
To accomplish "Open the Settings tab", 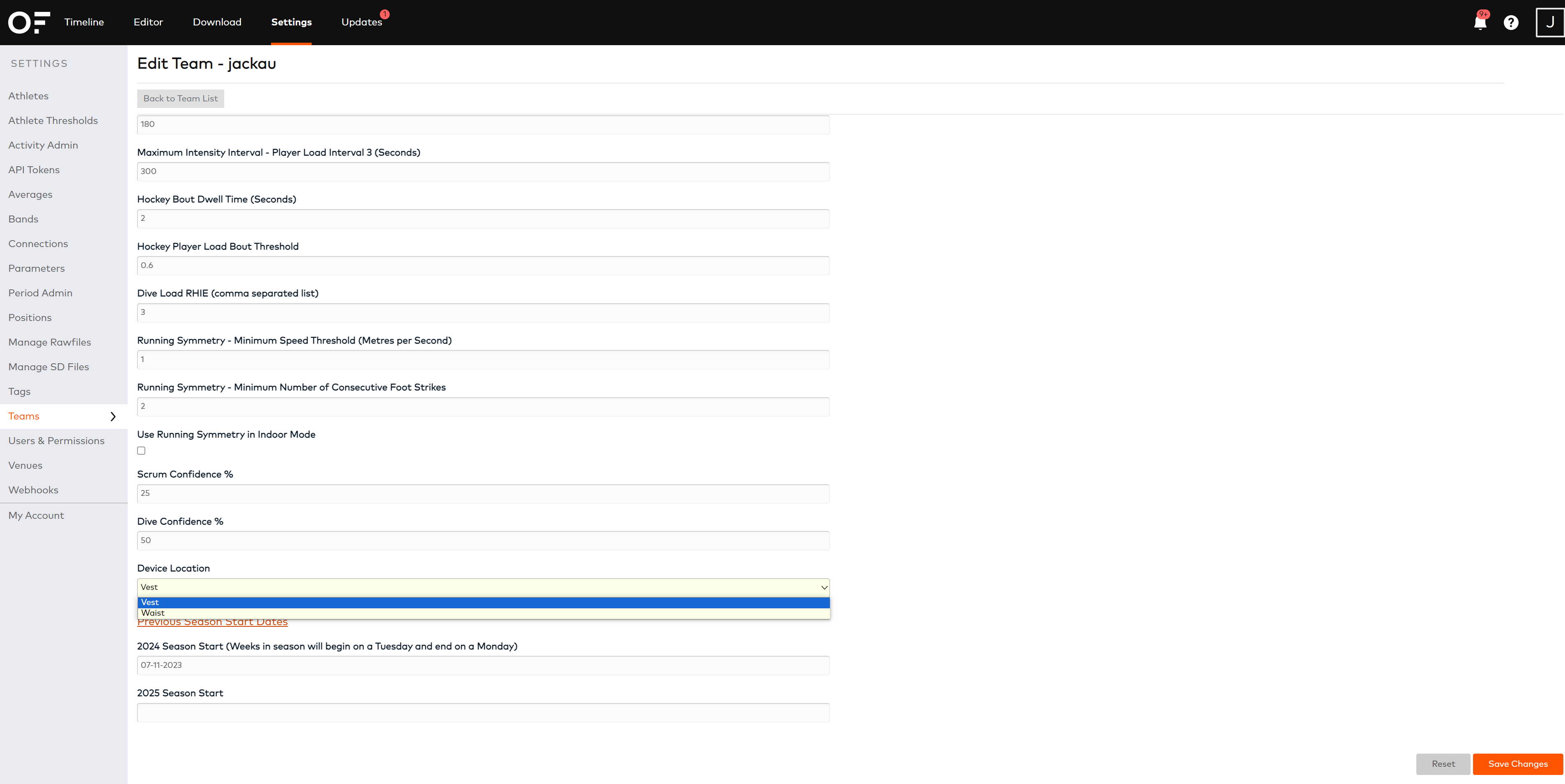I will click(x=291, y=22).
